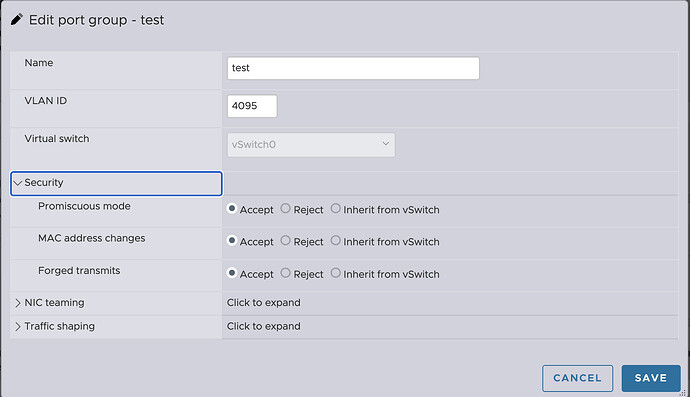Select Reject for Forged transmits

coord(286,273)
